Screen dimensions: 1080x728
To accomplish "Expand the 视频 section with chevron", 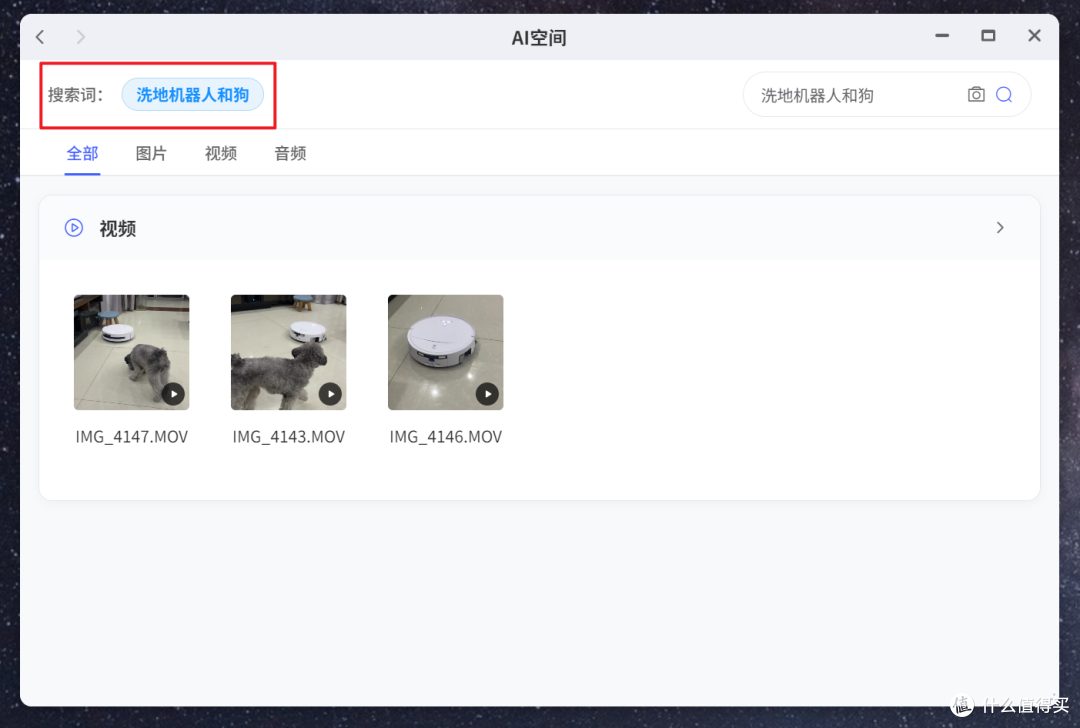I will point(1000,227).
